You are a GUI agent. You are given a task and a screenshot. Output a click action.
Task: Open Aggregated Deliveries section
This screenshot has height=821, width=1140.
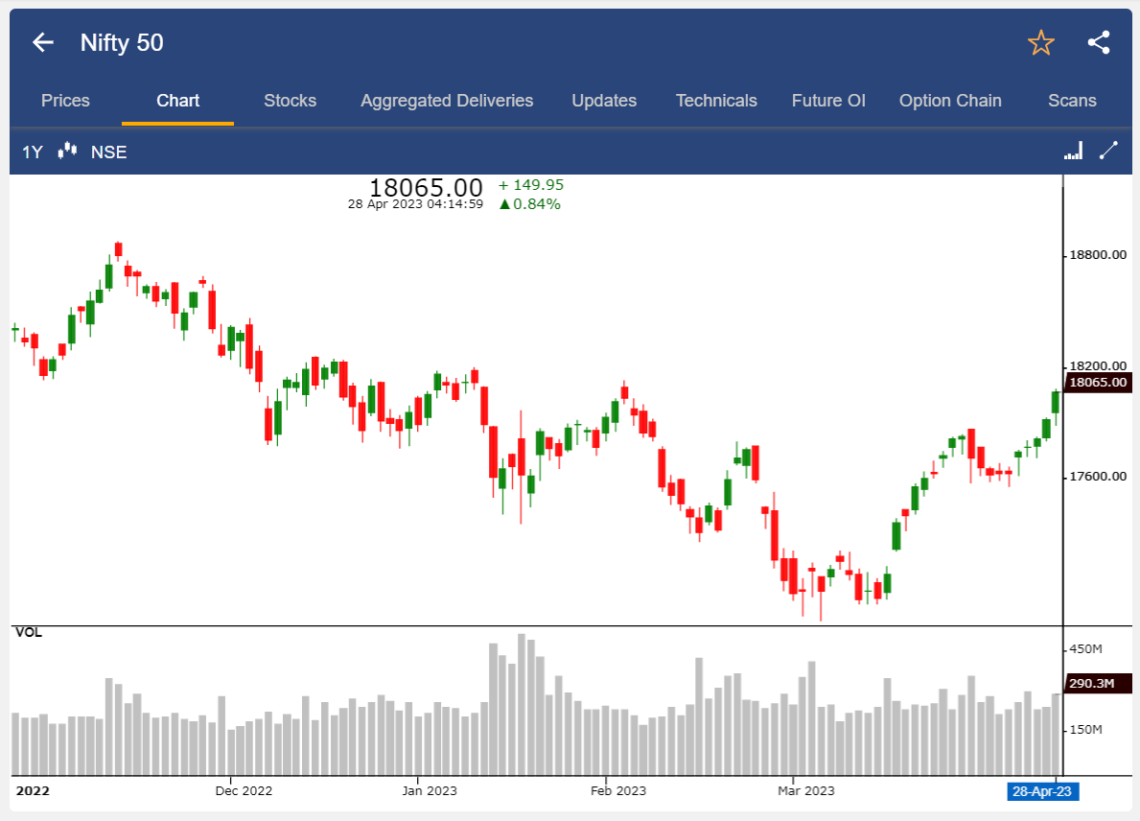point(446,100)
